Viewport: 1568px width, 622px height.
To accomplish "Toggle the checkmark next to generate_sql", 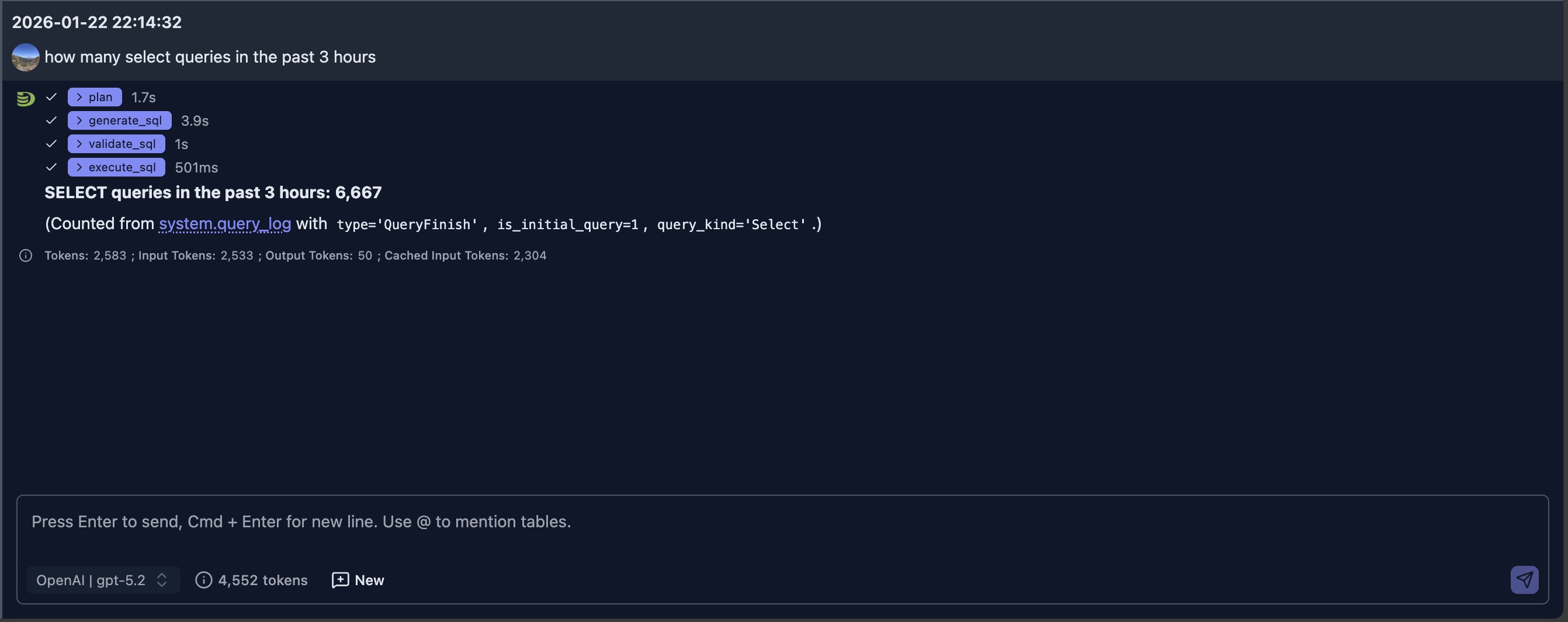I will click(51, 120).
